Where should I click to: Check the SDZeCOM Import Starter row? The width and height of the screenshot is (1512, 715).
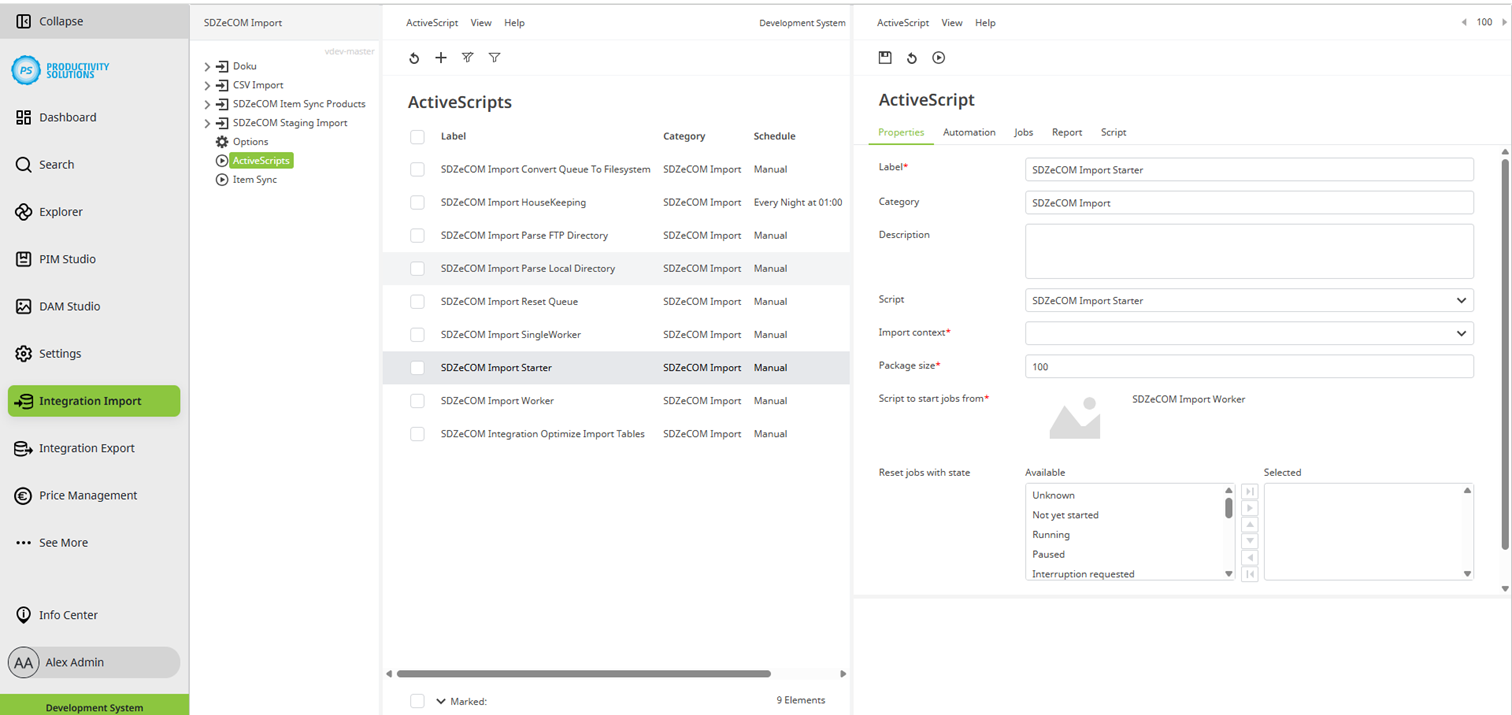[417, 368]
